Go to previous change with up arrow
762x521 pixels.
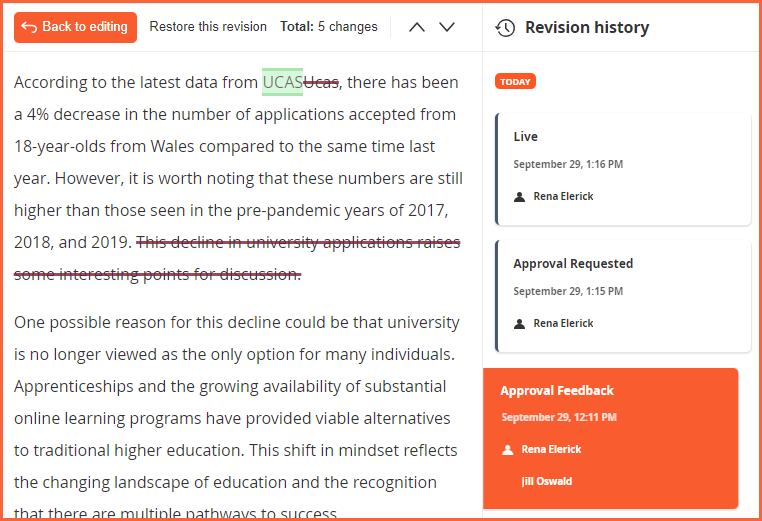pos(416,27)
